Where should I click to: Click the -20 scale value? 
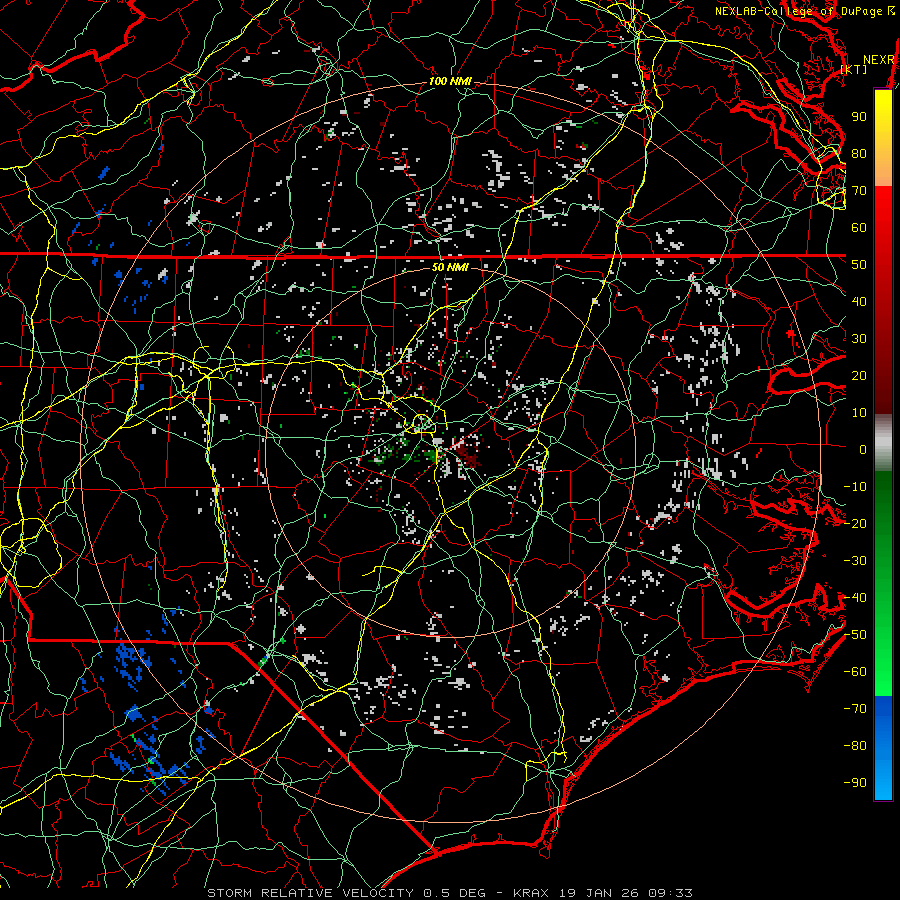[x=855, y=523]
